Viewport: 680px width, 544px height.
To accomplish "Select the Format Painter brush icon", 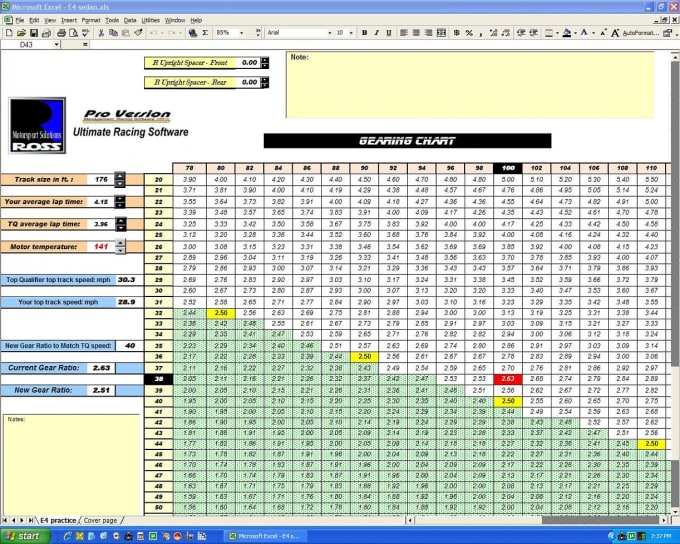I will pyautogui.click(x=138, y=33).
